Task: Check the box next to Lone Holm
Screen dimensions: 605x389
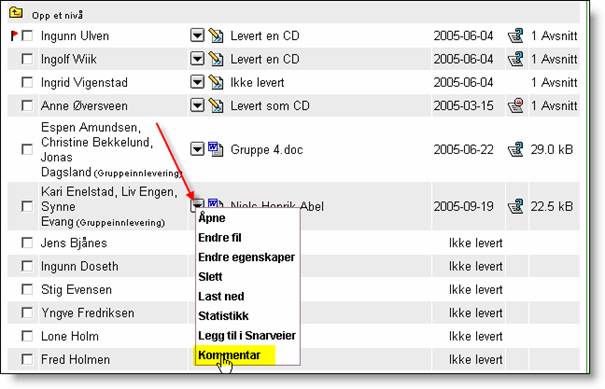Action: 27,336
